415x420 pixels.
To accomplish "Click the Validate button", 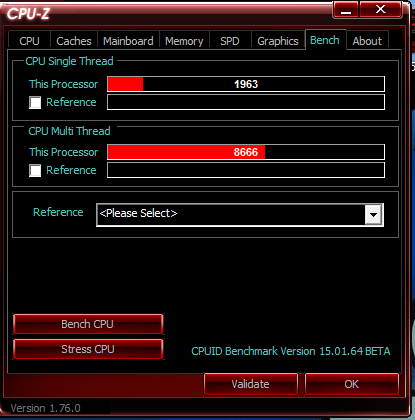I will [251, 384].
